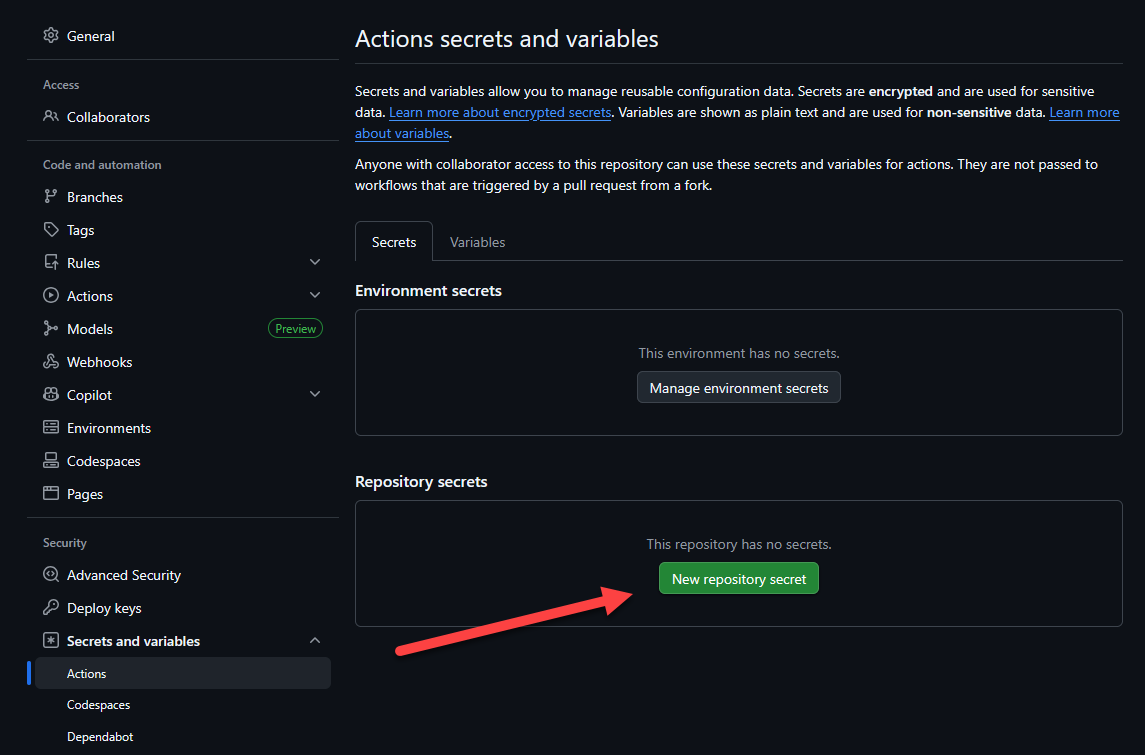Click the Branches icon in sidebar
The height and width of the screenshot is (755, 1145).
click(x=51, y=197)
